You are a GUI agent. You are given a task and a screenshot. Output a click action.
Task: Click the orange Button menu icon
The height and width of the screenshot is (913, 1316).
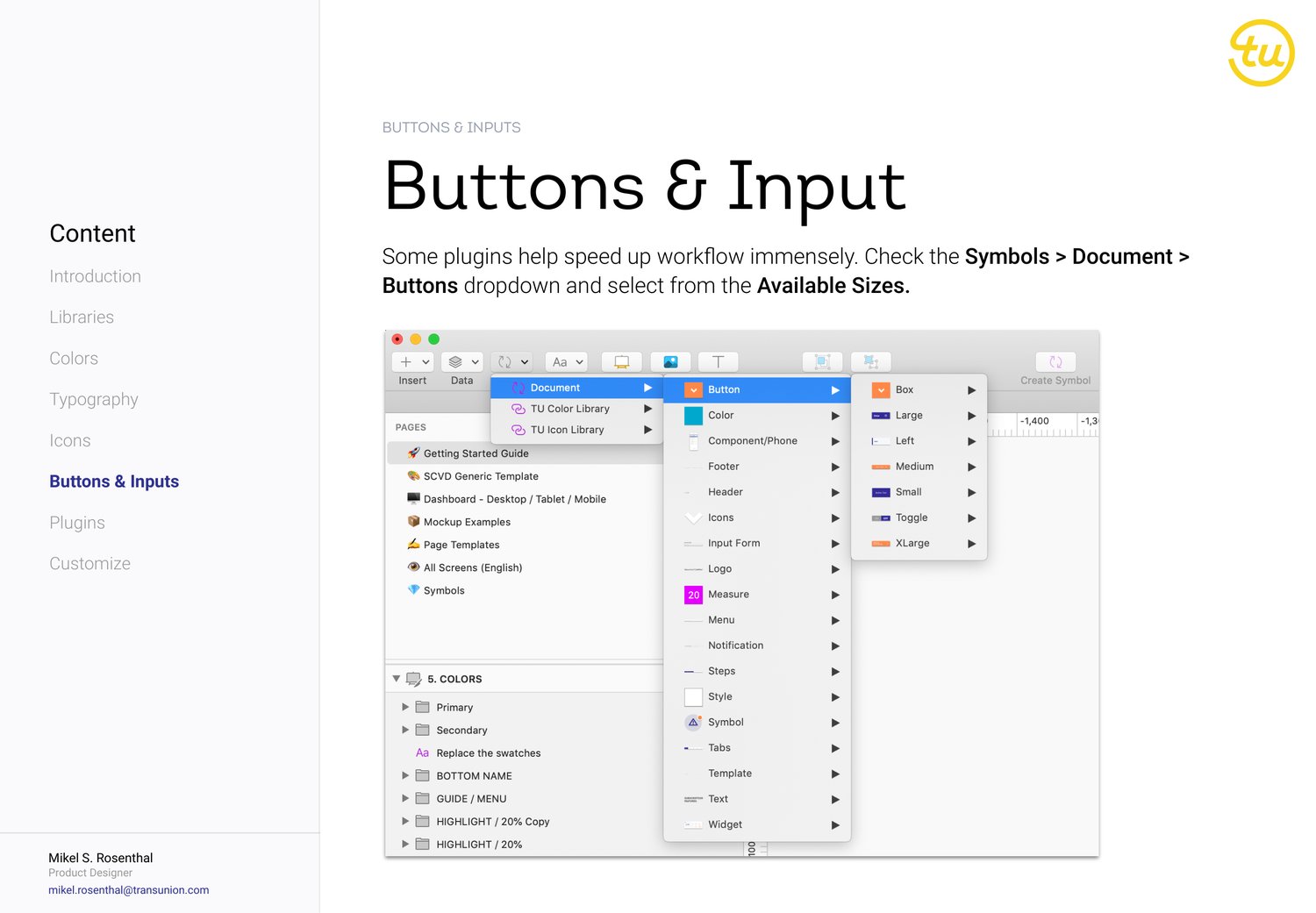click(693, 389)
